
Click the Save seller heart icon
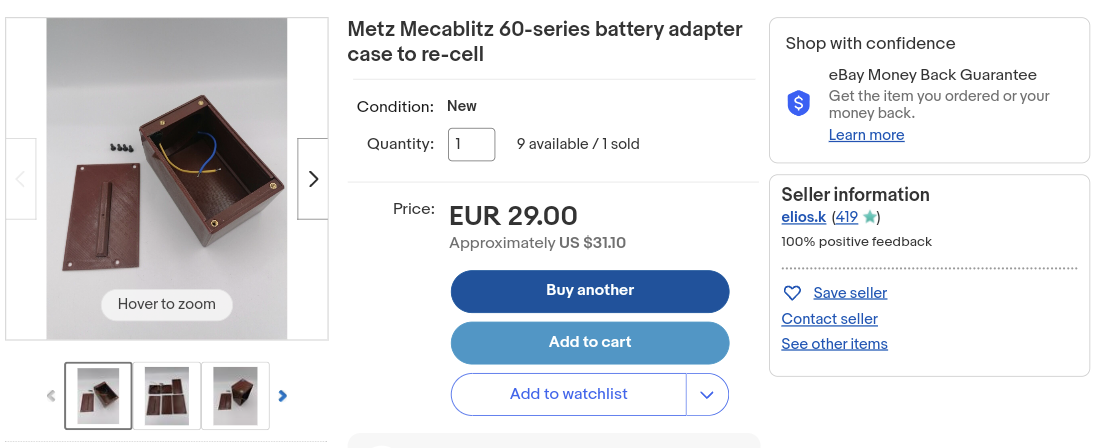point(792,293)
